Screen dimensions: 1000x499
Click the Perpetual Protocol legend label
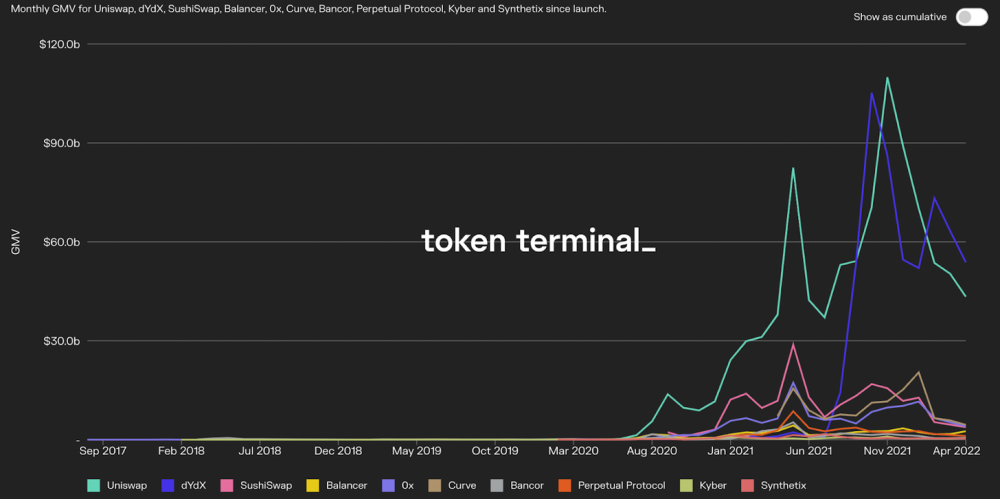(x=621, y=485)
